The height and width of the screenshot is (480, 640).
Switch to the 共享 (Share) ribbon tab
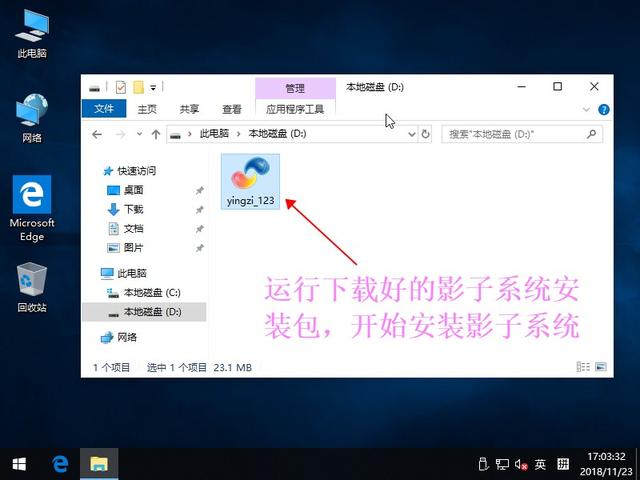(x=189, y=109)
